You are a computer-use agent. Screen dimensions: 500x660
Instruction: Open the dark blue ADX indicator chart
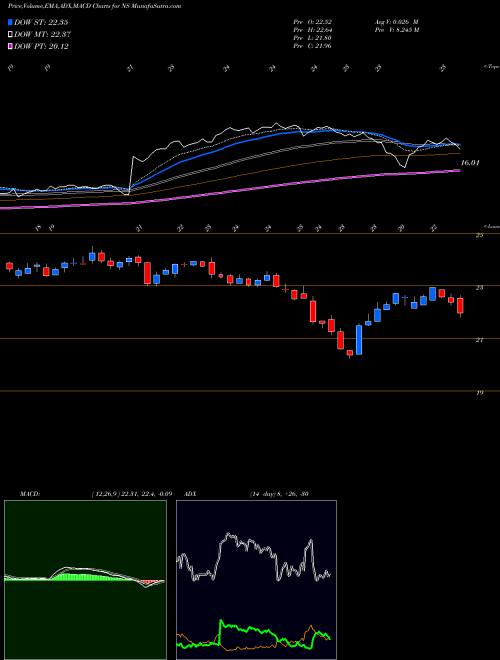point(256,580)
